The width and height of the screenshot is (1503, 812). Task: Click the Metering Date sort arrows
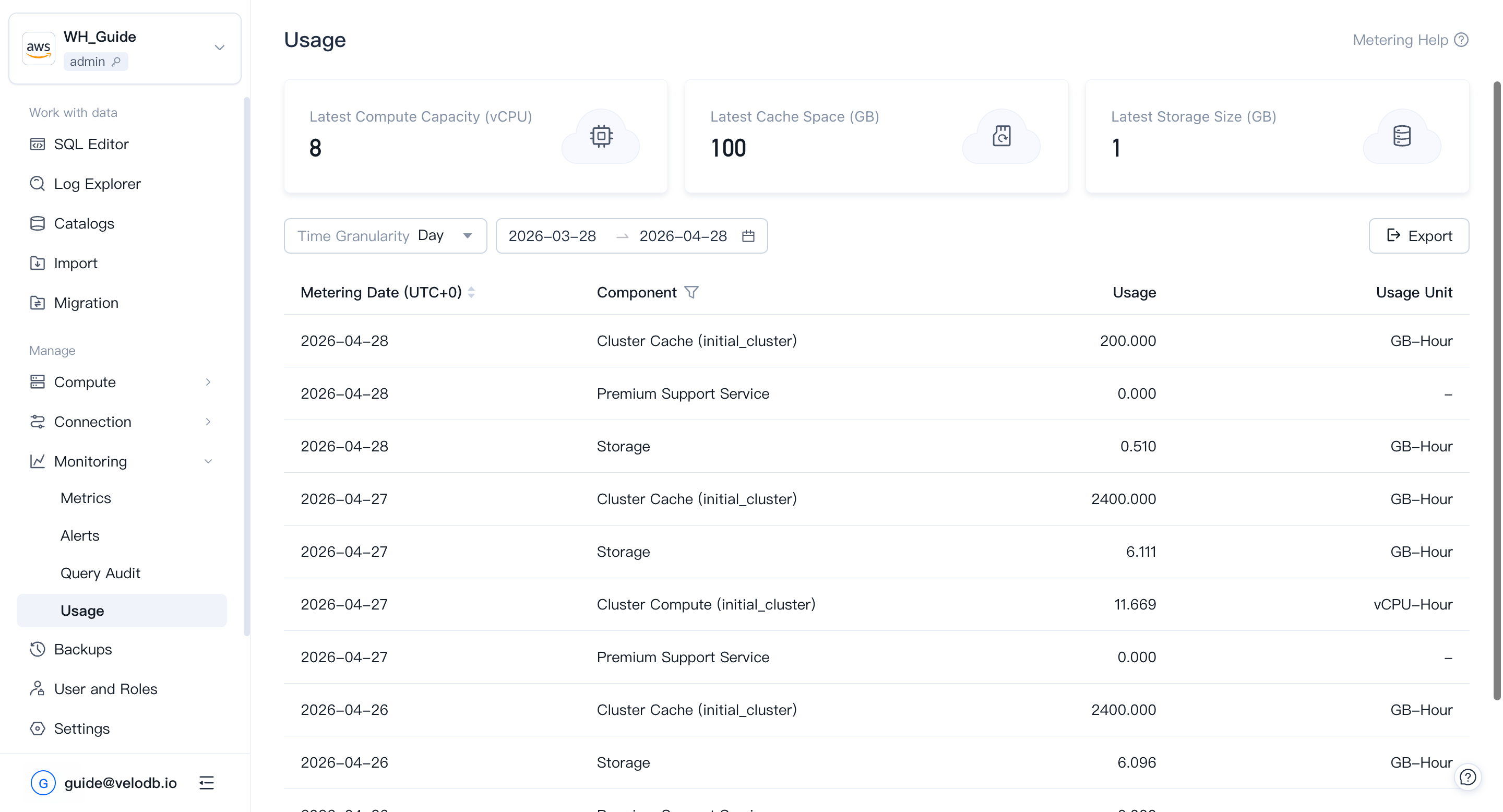pyautogui.click(x=471, y=292)
